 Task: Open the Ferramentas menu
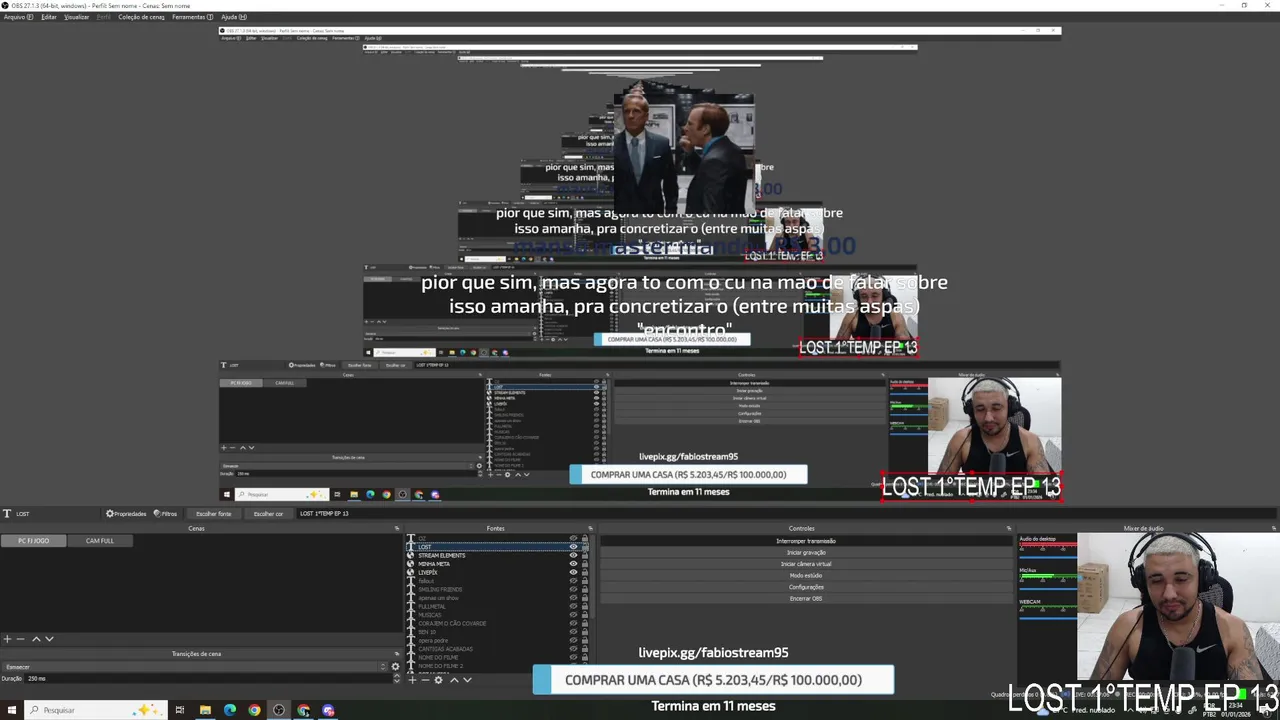192,17
